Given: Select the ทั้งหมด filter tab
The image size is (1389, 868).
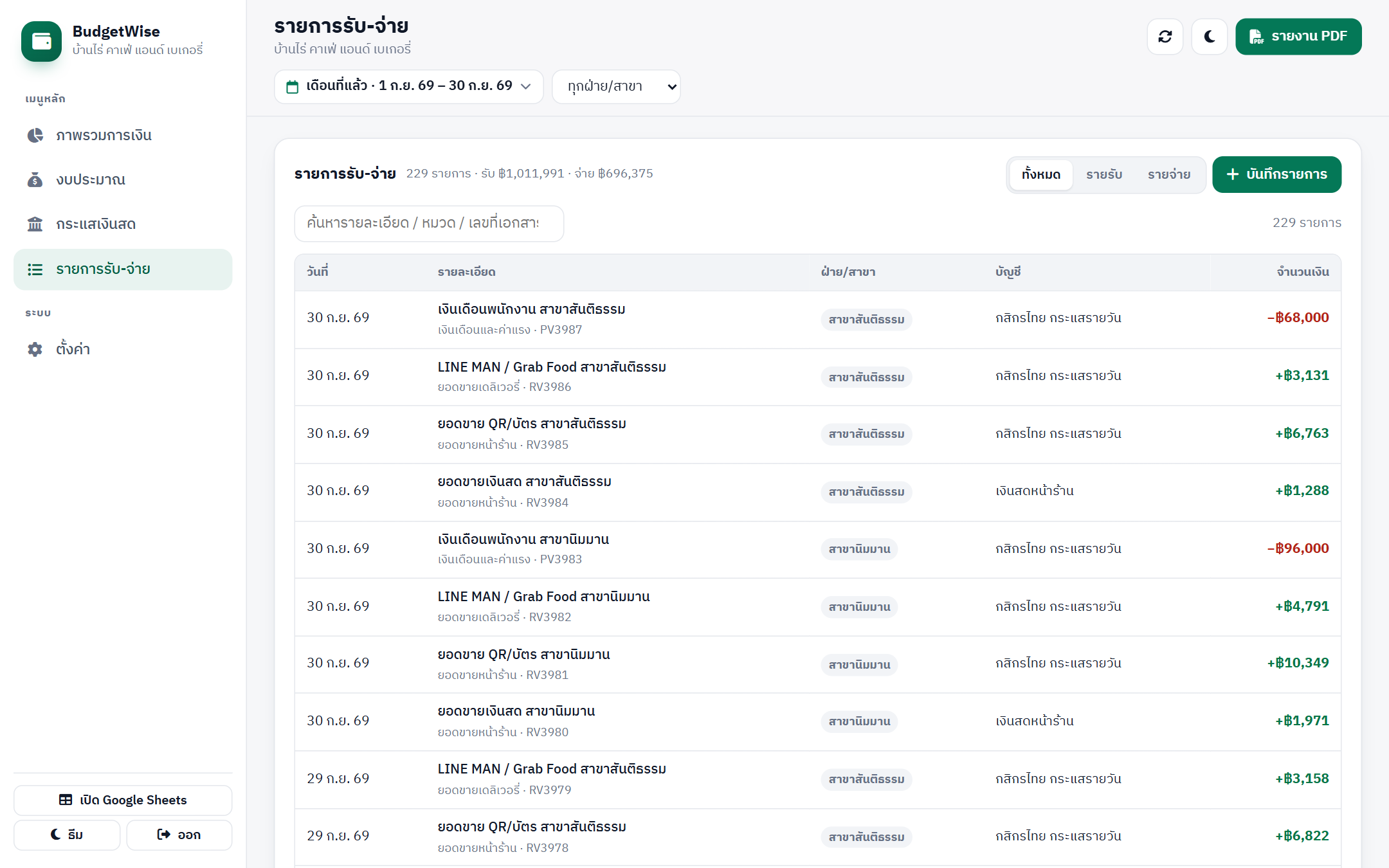Looking at the screenshot, I should 1041,174.
